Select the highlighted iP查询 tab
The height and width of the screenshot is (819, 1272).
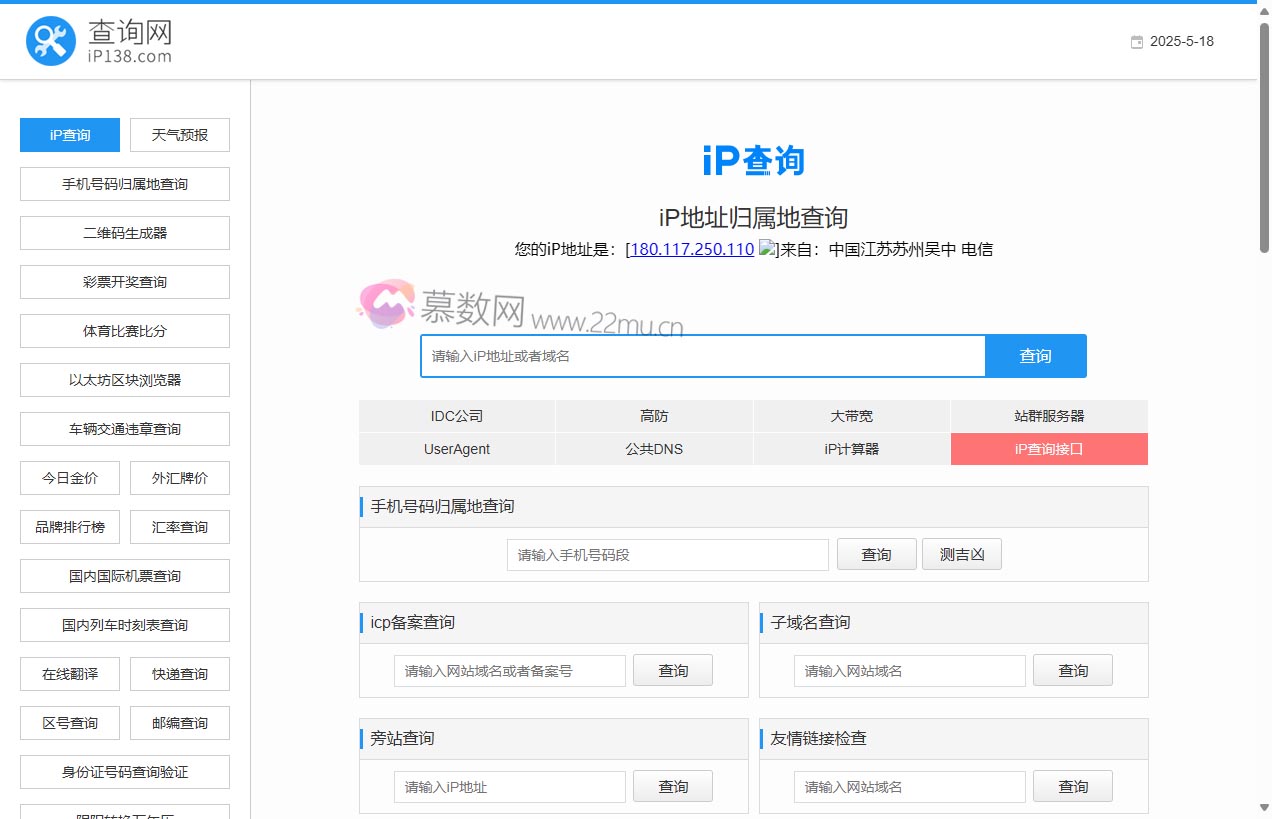pos(69,134)
